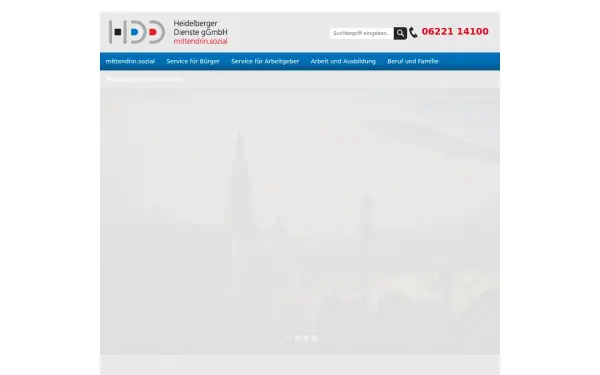Click the telephone handset icon
Viewport: 600px width, 375px height.
[x=413, y=33]
